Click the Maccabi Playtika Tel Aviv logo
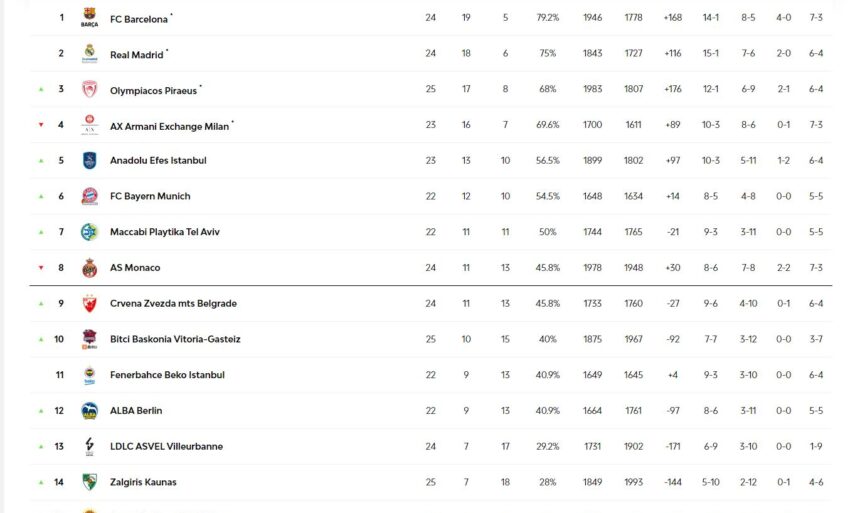Screen dimensions: 855x513 coord(90,232)
